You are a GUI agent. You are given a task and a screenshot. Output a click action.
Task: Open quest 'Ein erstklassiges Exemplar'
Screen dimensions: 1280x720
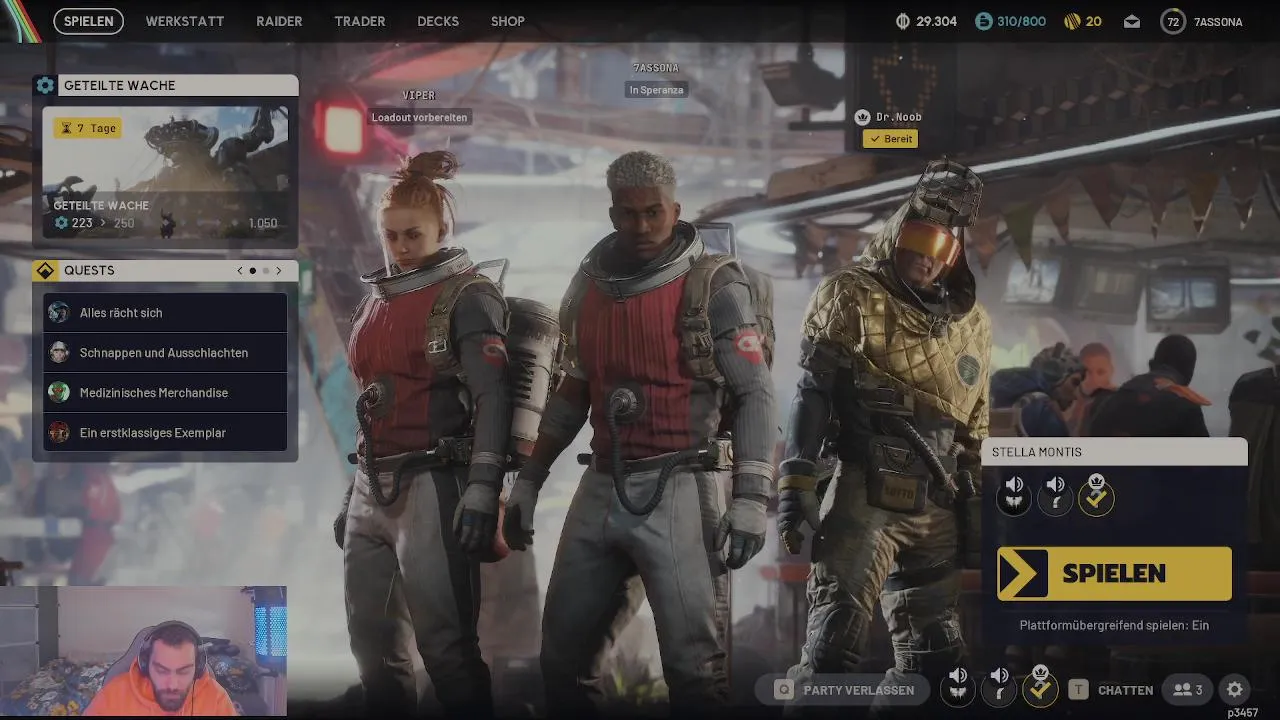pyautogui.click(x=165, y=433)
